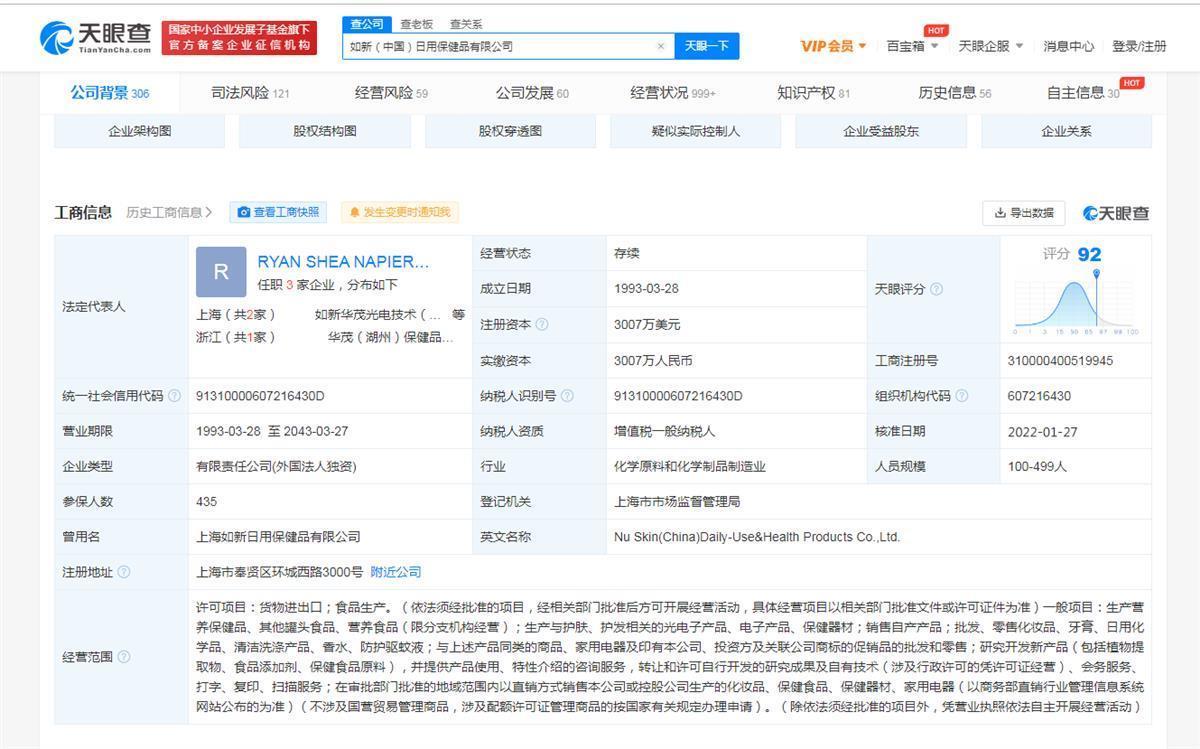This screenshot has height=749, width=1200.
Task: Open 企业架构图 section
Action: coord(139,131)
